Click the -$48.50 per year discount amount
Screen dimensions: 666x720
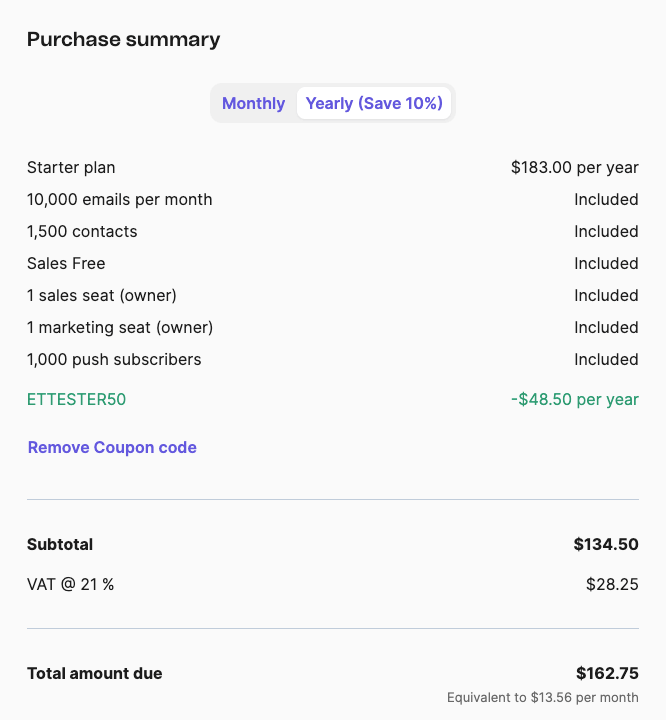574,399
